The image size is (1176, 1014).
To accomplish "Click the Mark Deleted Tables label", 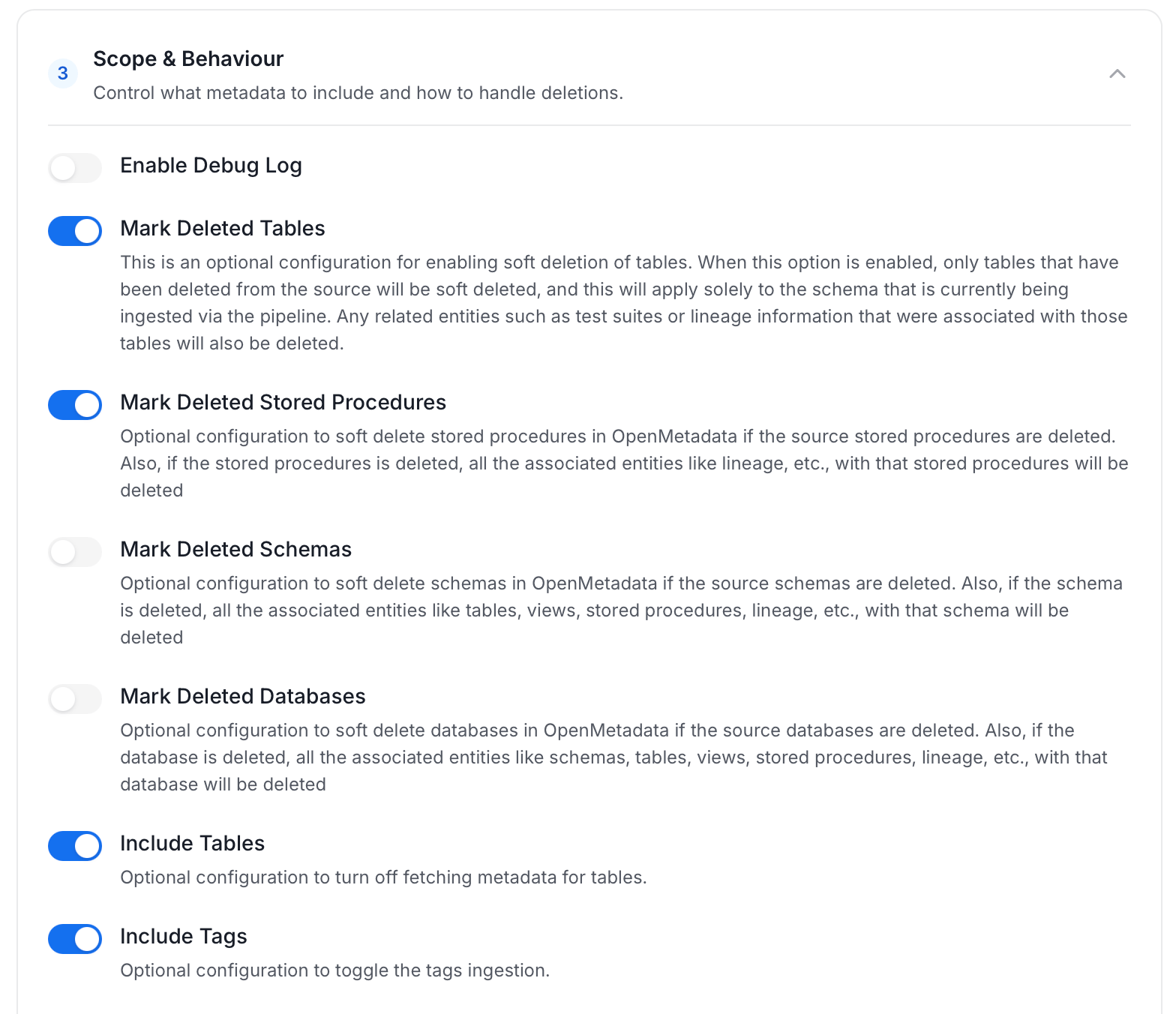I will point(223,228).
